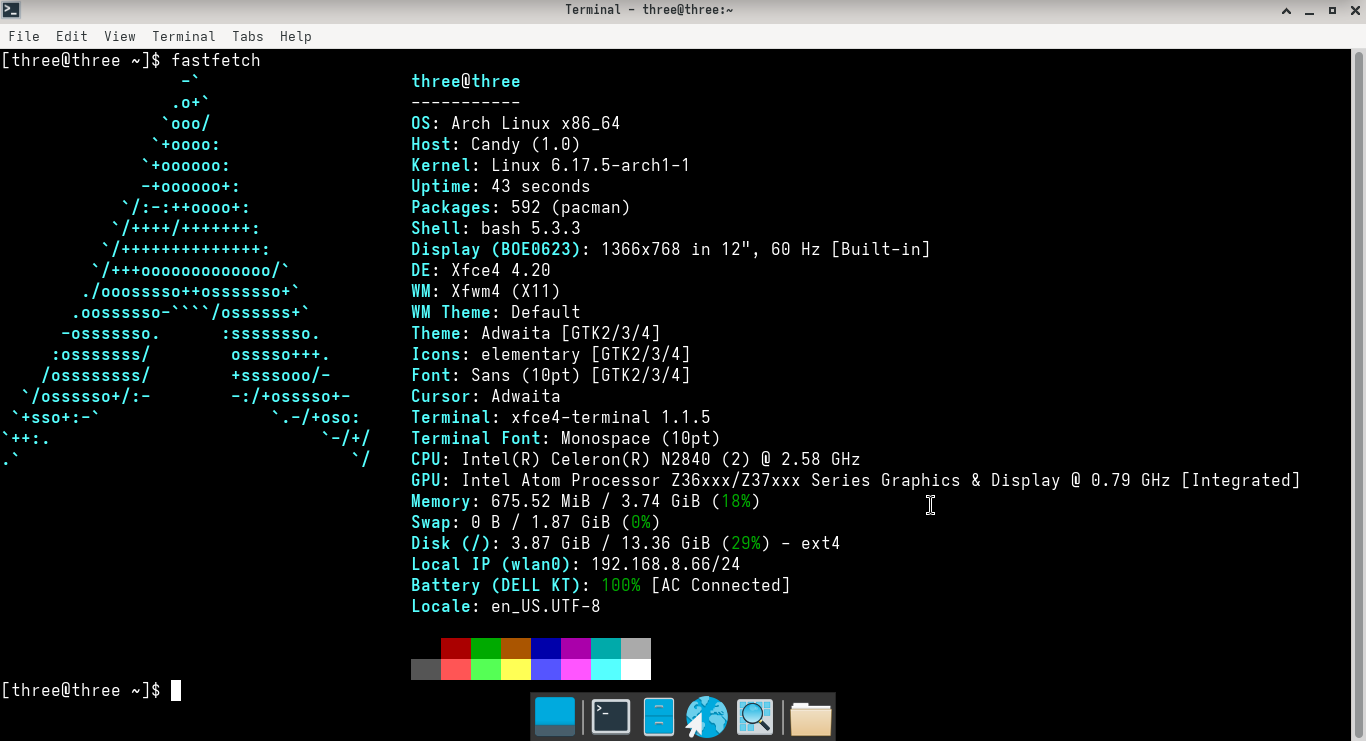This screenshot has height=741, width=1366.
Task: Click the '[AC Connected]' battery status text
Action: 721,585
